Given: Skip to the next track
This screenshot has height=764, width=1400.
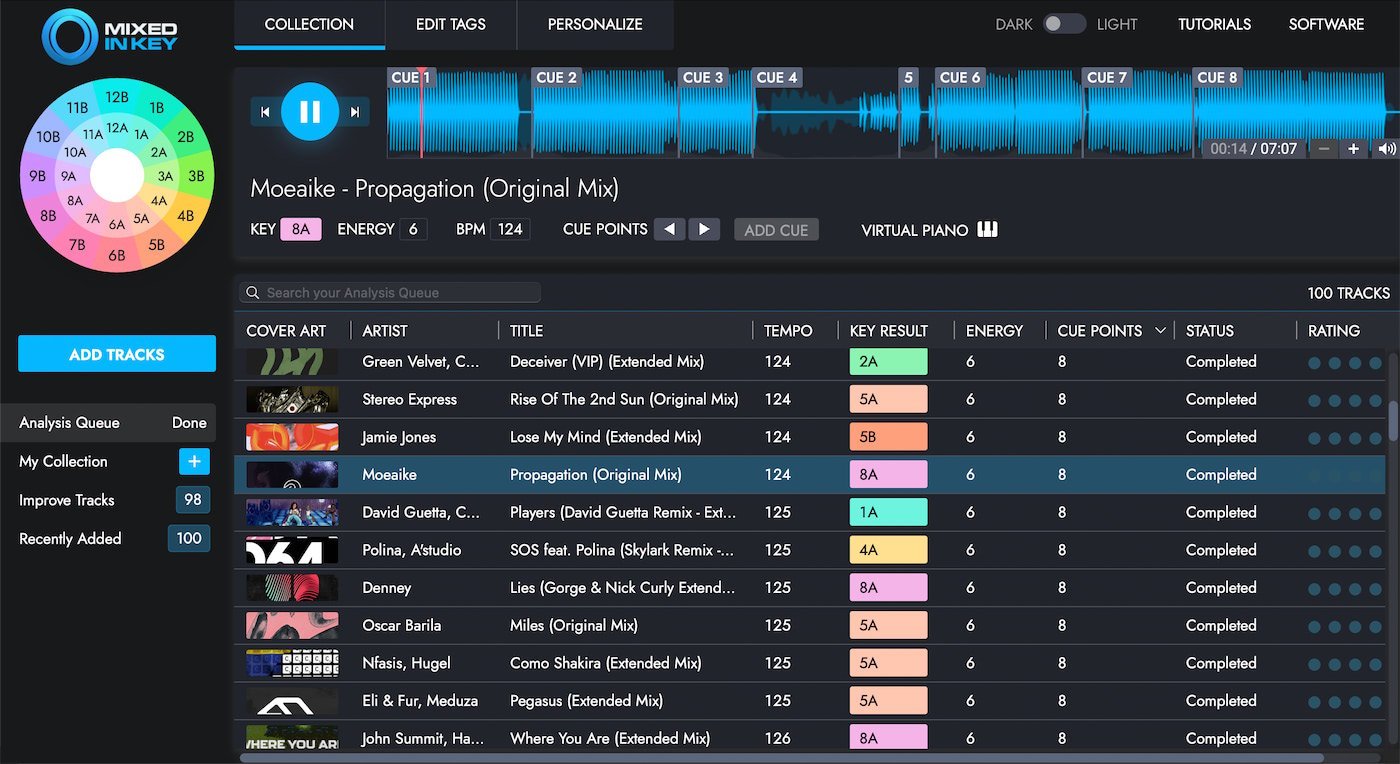Looking at the screenshot, I should coord(354,112).
